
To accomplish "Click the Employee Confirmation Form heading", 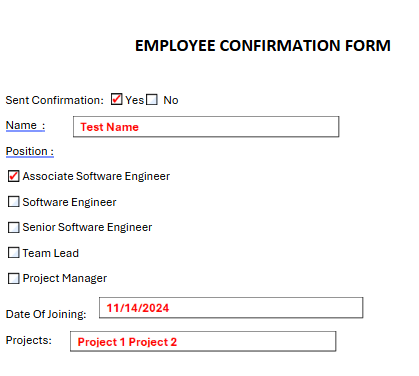I will tap(263, 46).
